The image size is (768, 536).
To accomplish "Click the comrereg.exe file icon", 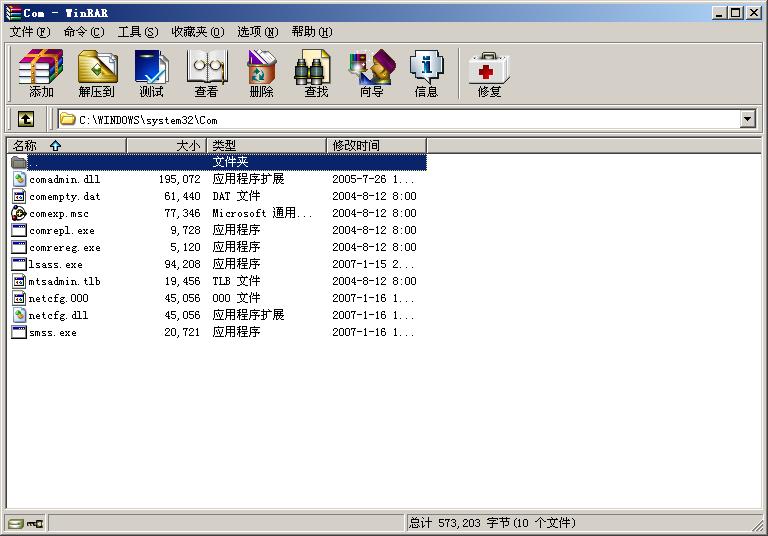I will (x=19, y=247).
